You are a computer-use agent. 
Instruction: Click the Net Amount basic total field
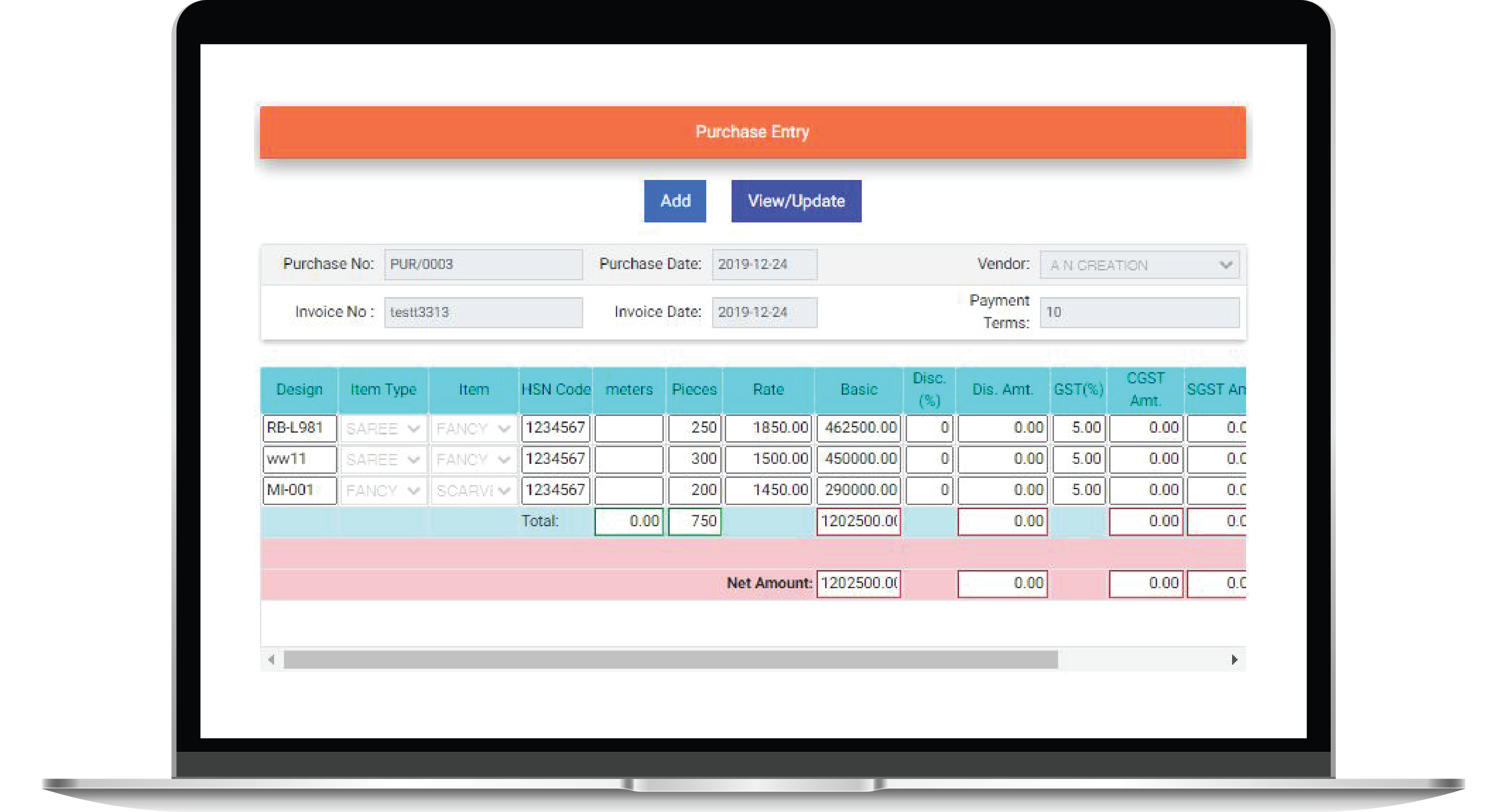[858, 583]
